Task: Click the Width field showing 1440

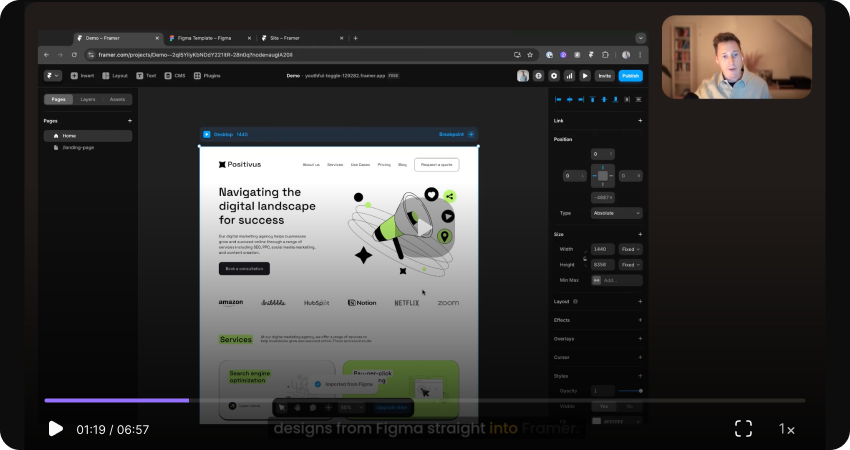Action: point(603,249)
